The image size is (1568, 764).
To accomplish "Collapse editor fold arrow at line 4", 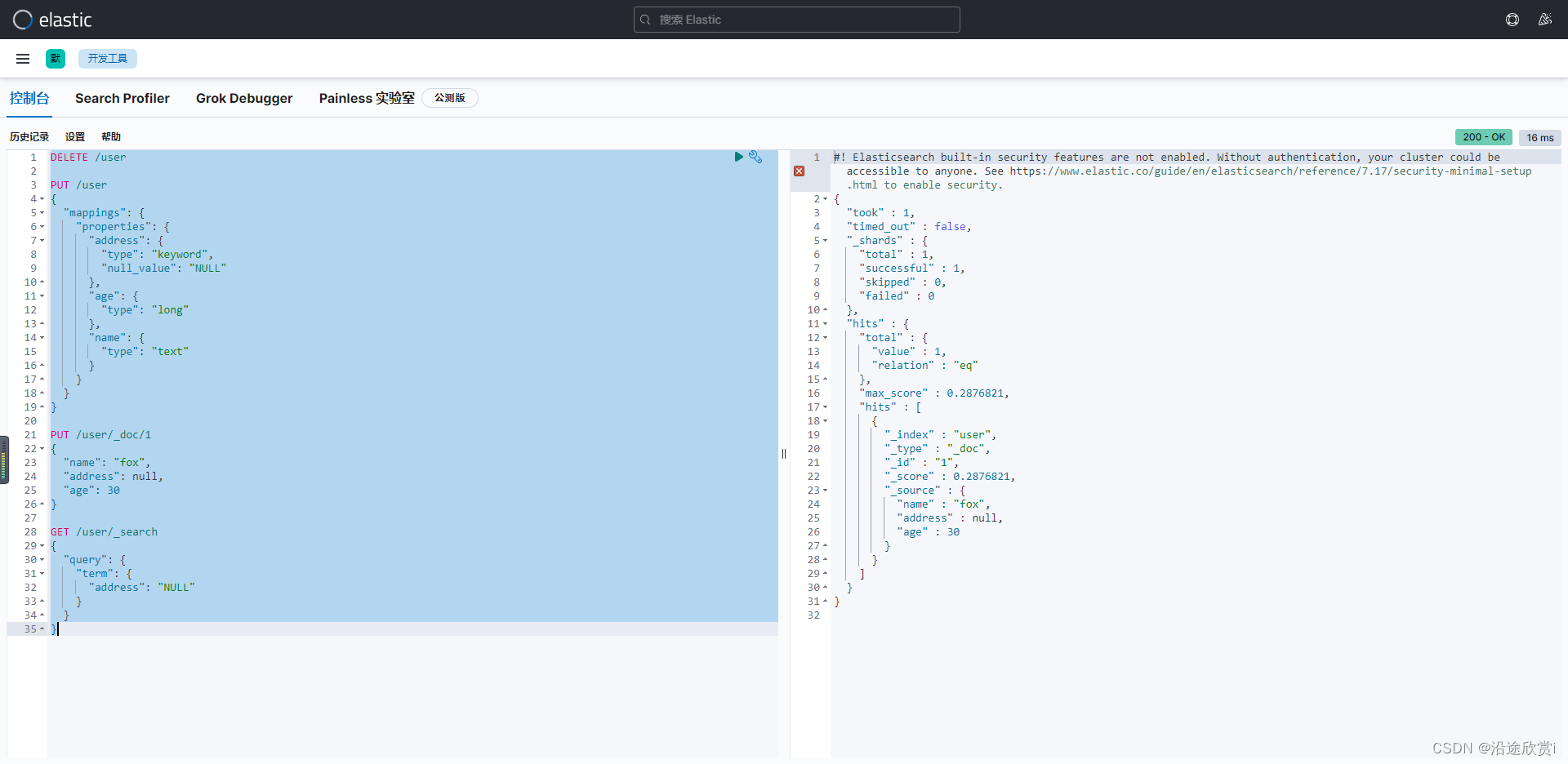I will click(42, 199).
